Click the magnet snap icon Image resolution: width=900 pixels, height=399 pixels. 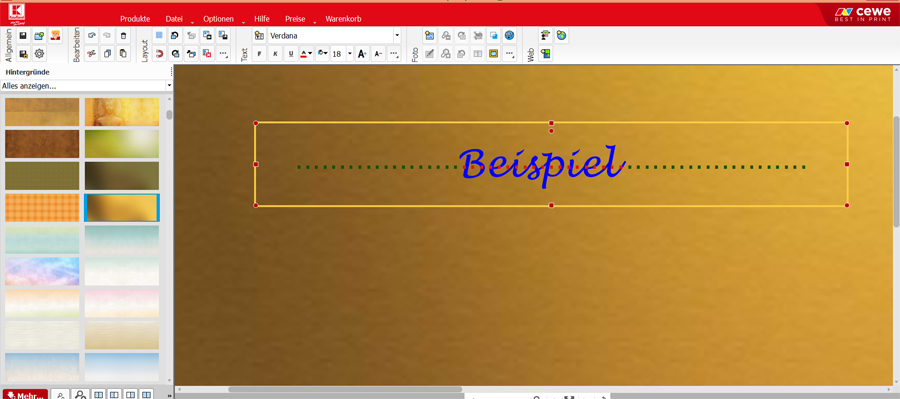click(x=160, y=54)
